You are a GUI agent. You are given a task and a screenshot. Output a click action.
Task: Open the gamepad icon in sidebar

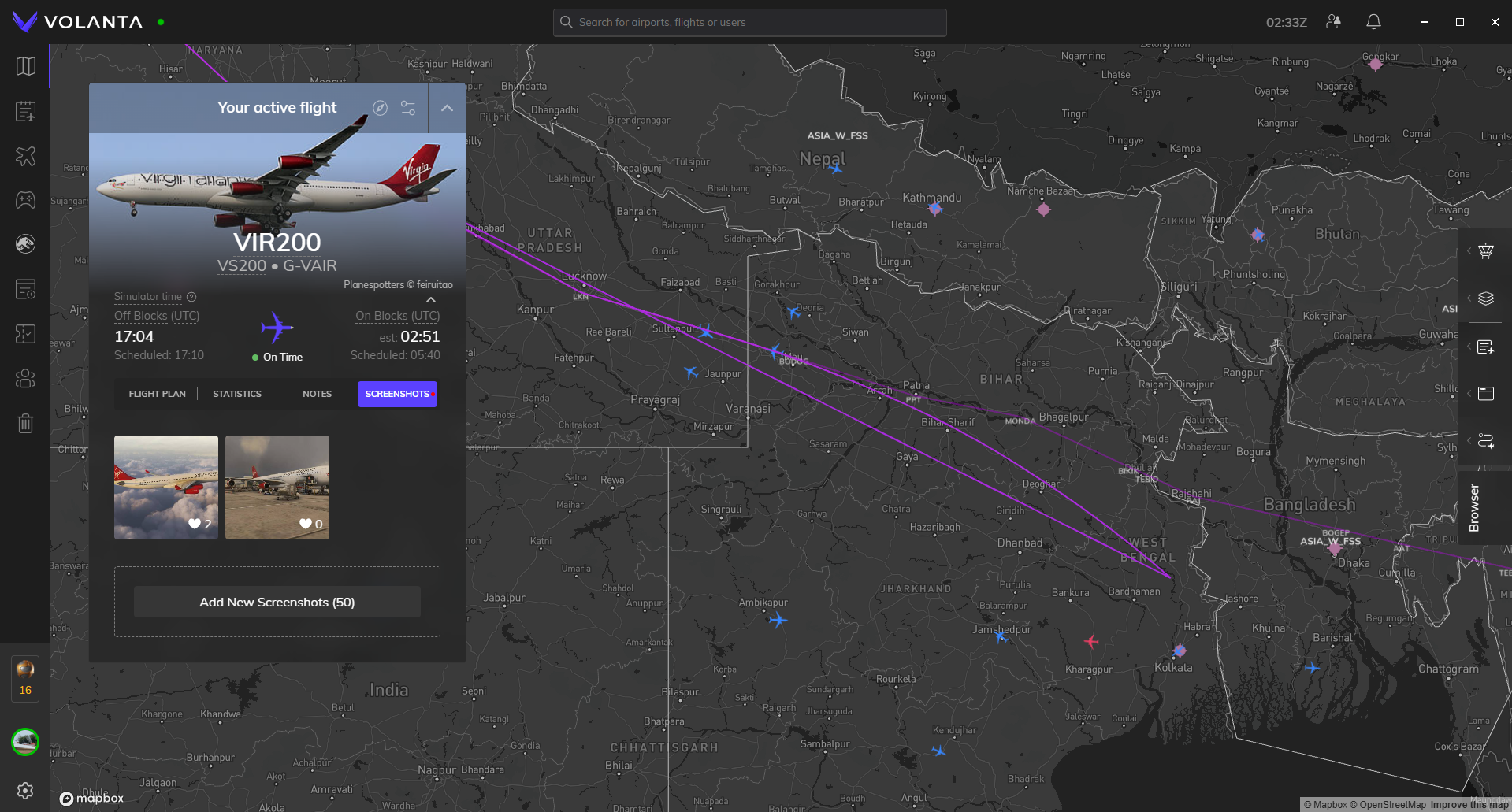click(x=26, y=200)
